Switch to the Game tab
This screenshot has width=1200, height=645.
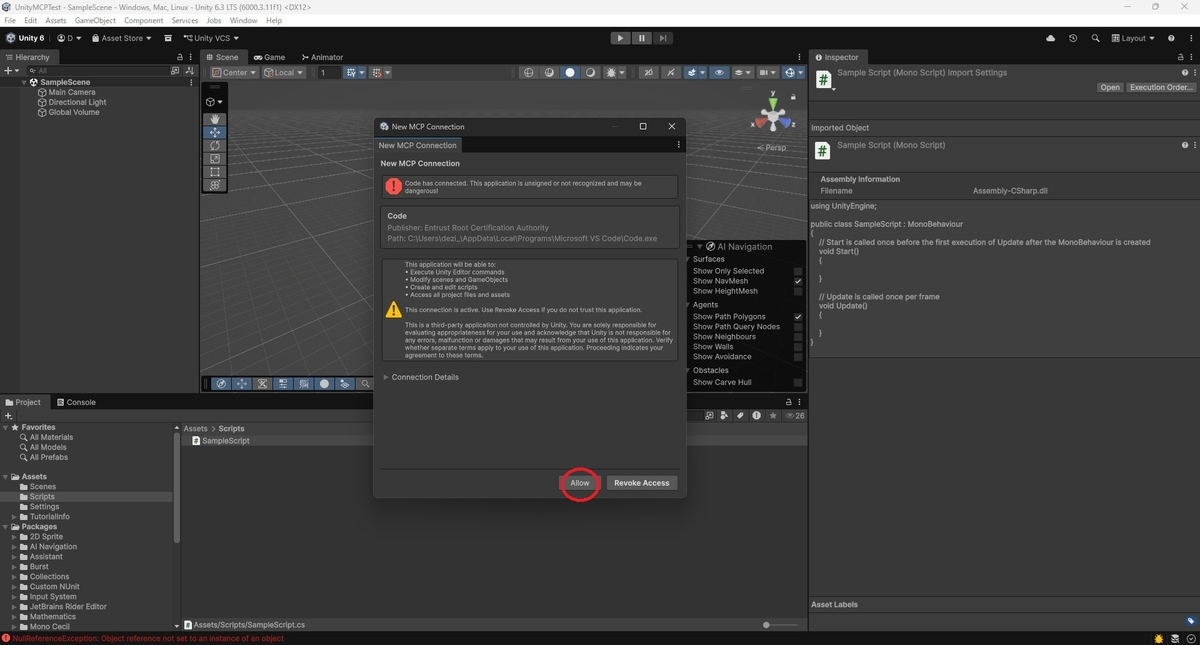(x=269, y=57)
